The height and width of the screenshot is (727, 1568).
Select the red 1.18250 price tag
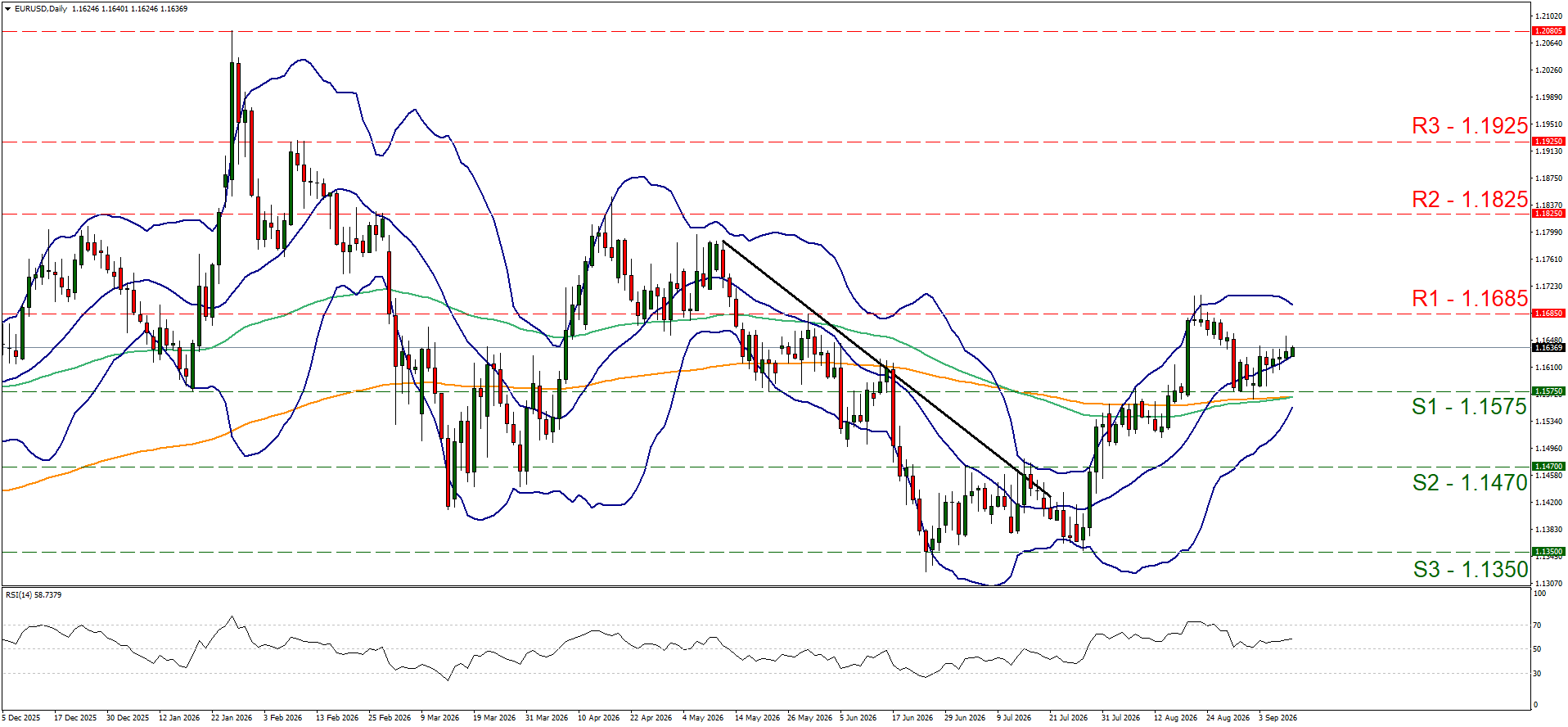tap(1548, 214)
